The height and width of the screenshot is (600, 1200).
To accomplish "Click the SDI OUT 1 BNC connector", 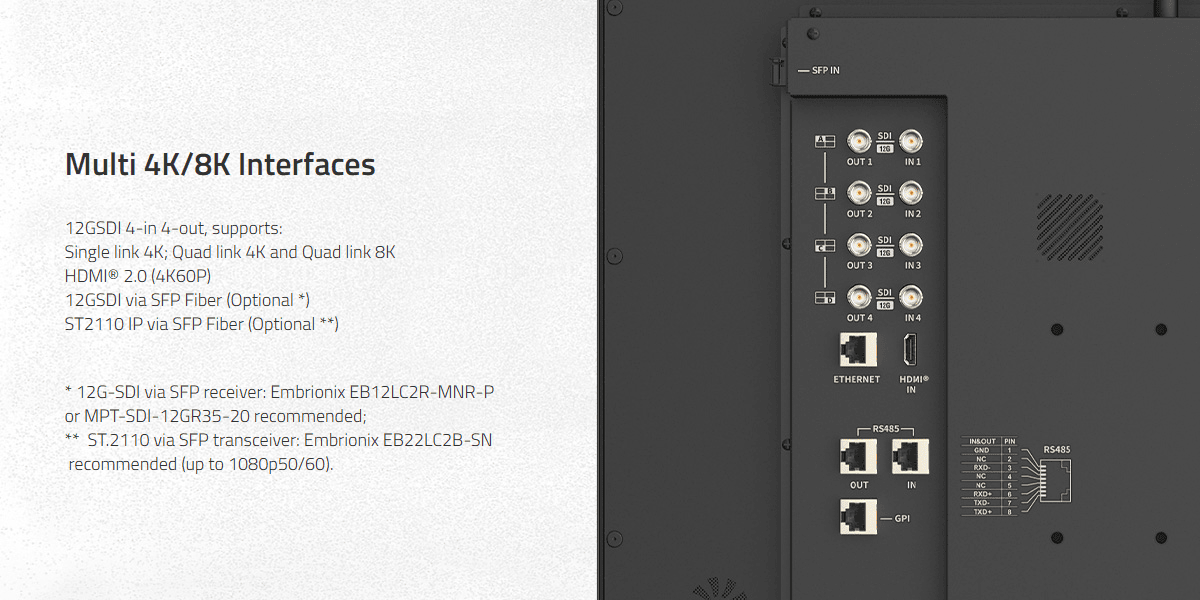I will [858, 140].
